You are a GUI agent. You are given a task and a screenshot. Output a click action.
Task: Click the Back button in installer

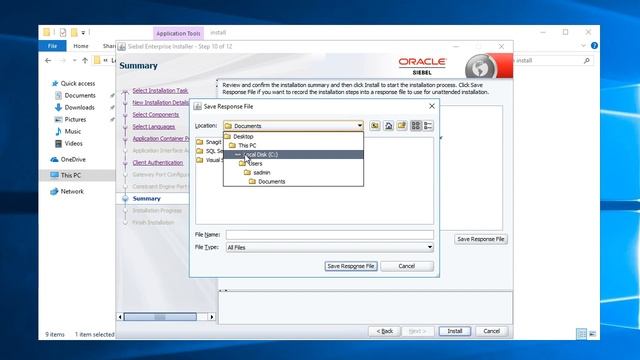coord(384,331)
